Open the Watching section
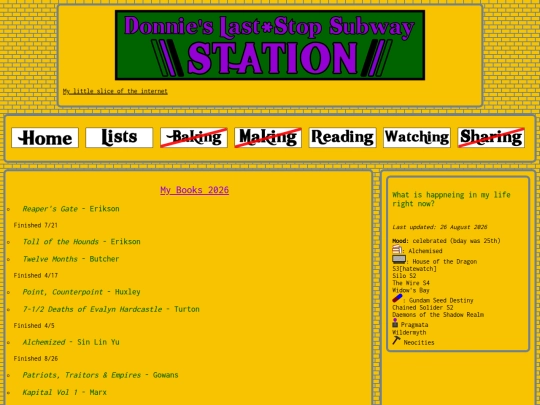 (417, 138)
